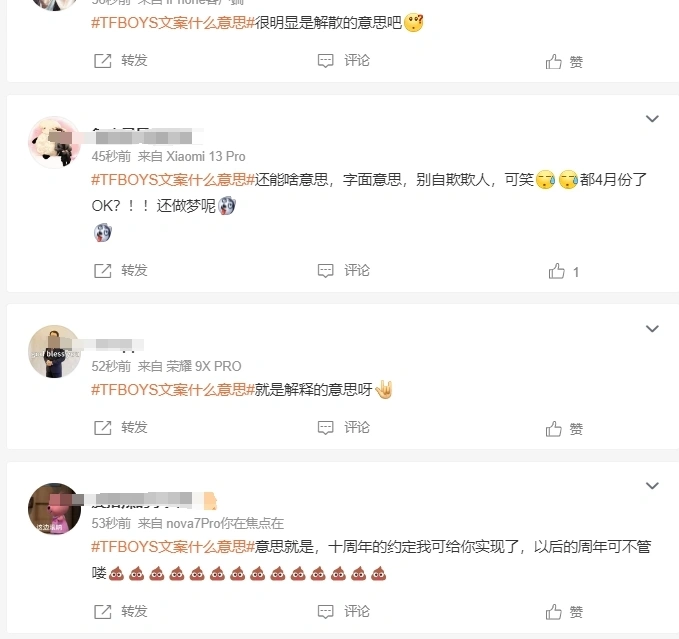Repost the '十周年的约定' post
The width and height of the screenshot is (679, 639).
coord(121,612)
